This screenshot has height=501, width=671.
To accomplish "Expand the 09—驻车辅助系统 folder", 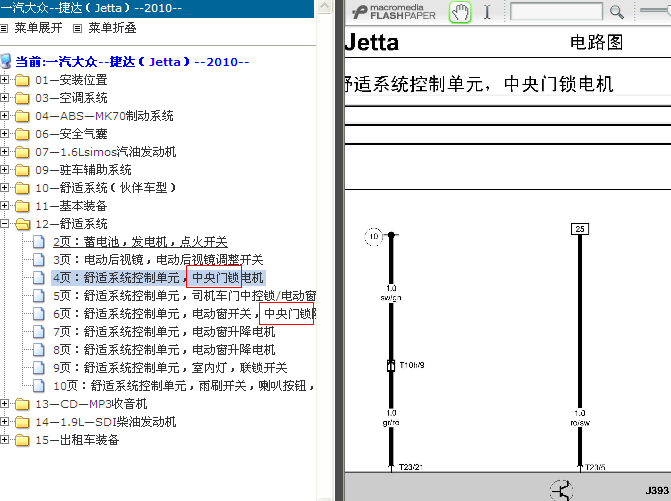I will click(x=4, y=169).
